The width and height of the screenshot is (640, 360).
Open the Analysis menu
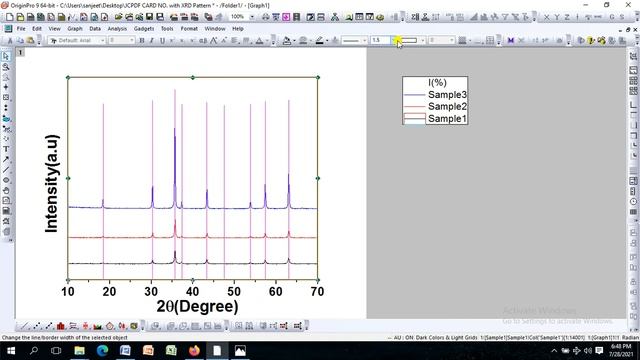tap(117, 29)
